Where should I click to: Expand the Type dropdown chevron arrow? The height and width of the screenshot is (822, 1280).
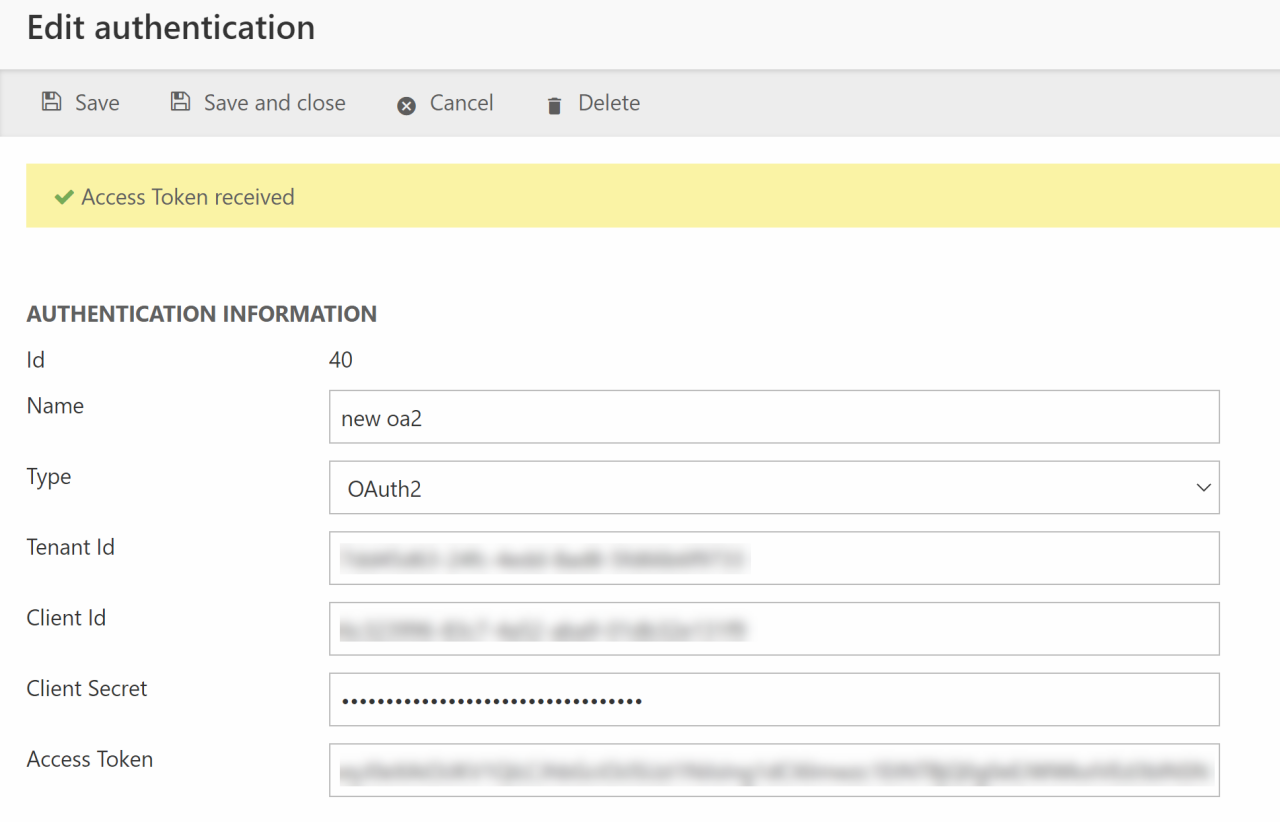[1203, 488]
